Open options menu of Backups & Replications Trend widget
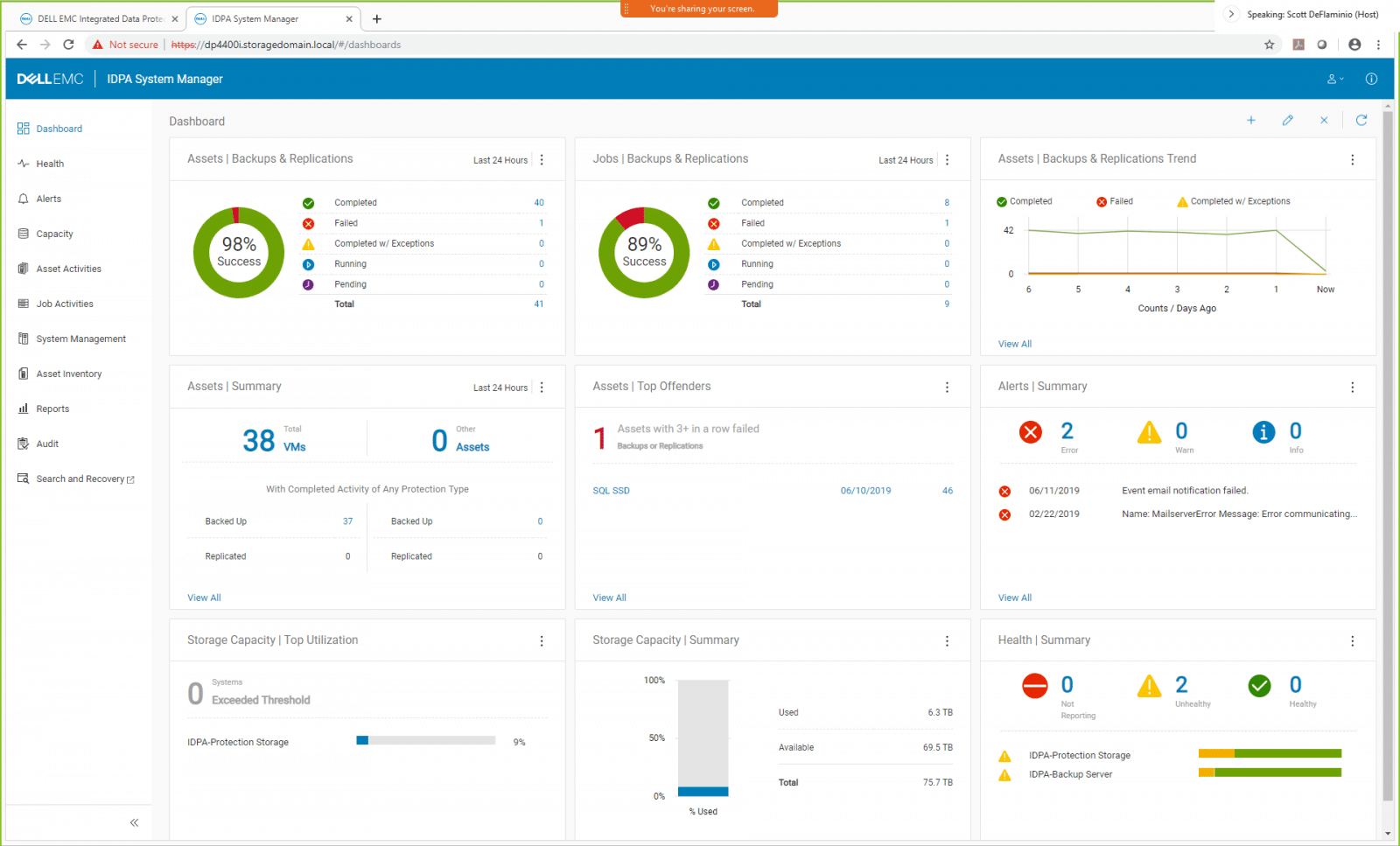1400x846 pixels. [x=1353, y=160]
